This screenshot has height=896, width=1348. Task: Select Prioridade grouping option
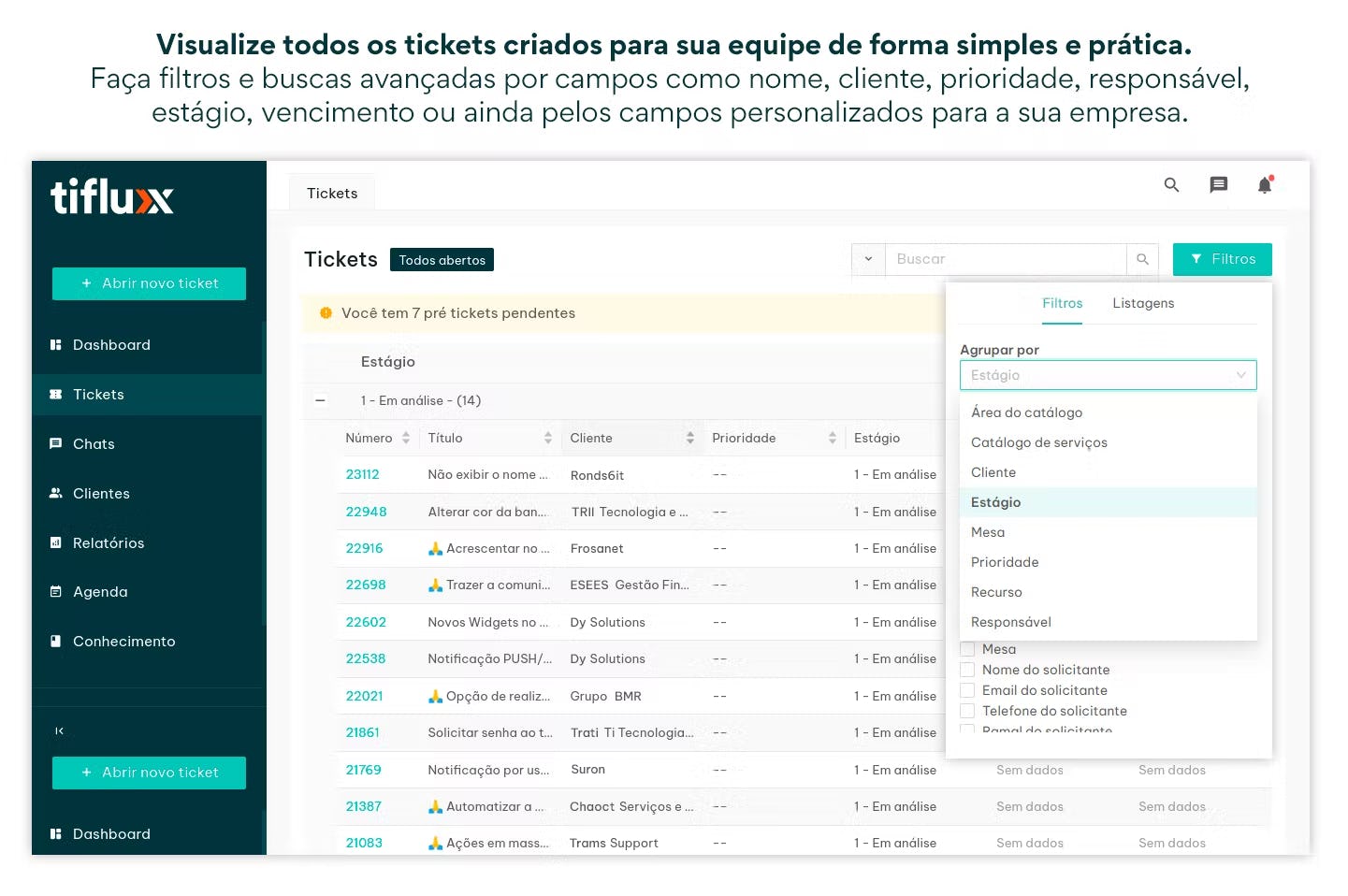(x=1109, y=562)
